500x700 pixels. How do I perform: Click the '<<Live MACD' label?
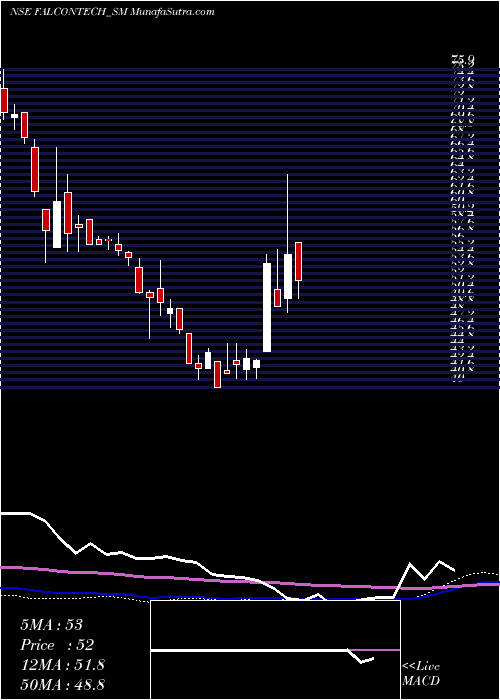coord(421,673)
